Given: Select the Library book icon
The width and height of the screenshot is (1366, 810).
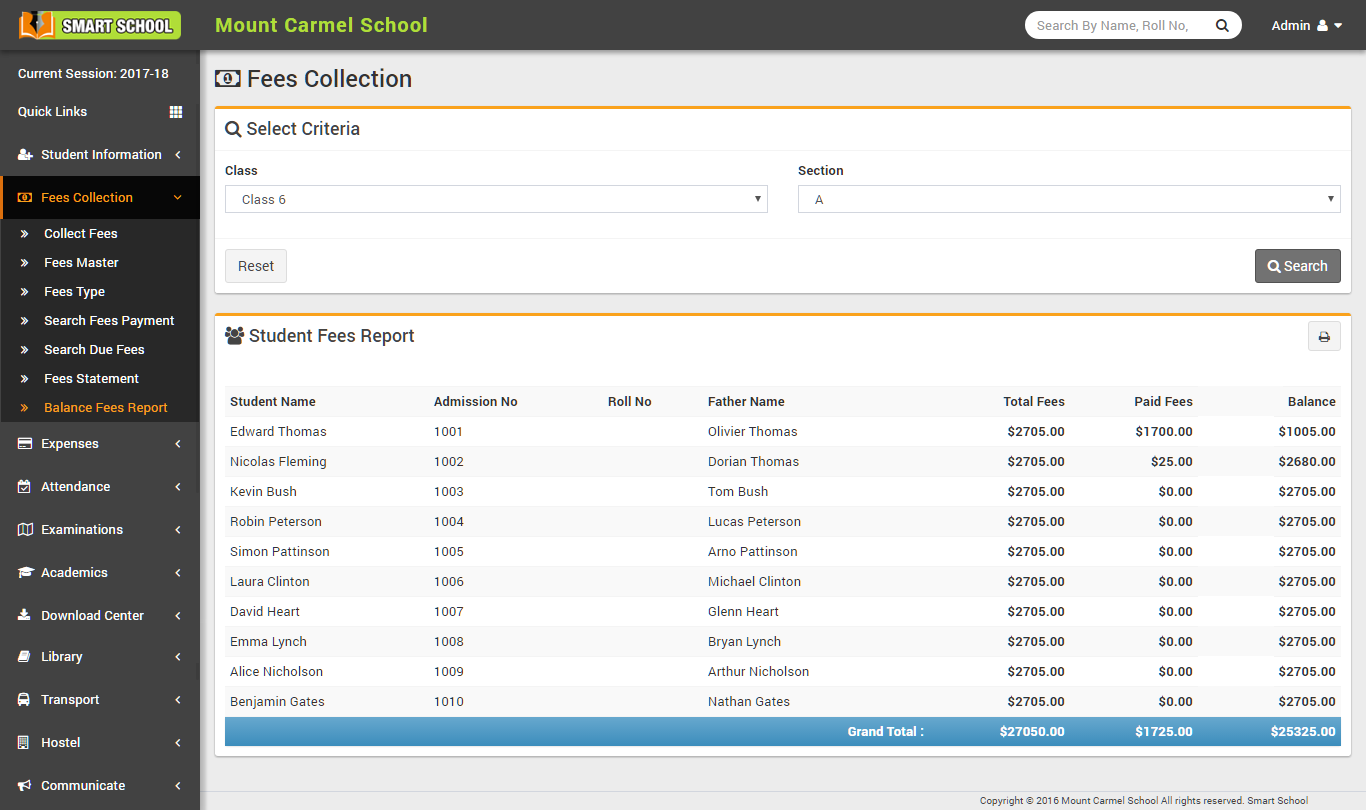Looking at the screenshot, I should point(23,657).
